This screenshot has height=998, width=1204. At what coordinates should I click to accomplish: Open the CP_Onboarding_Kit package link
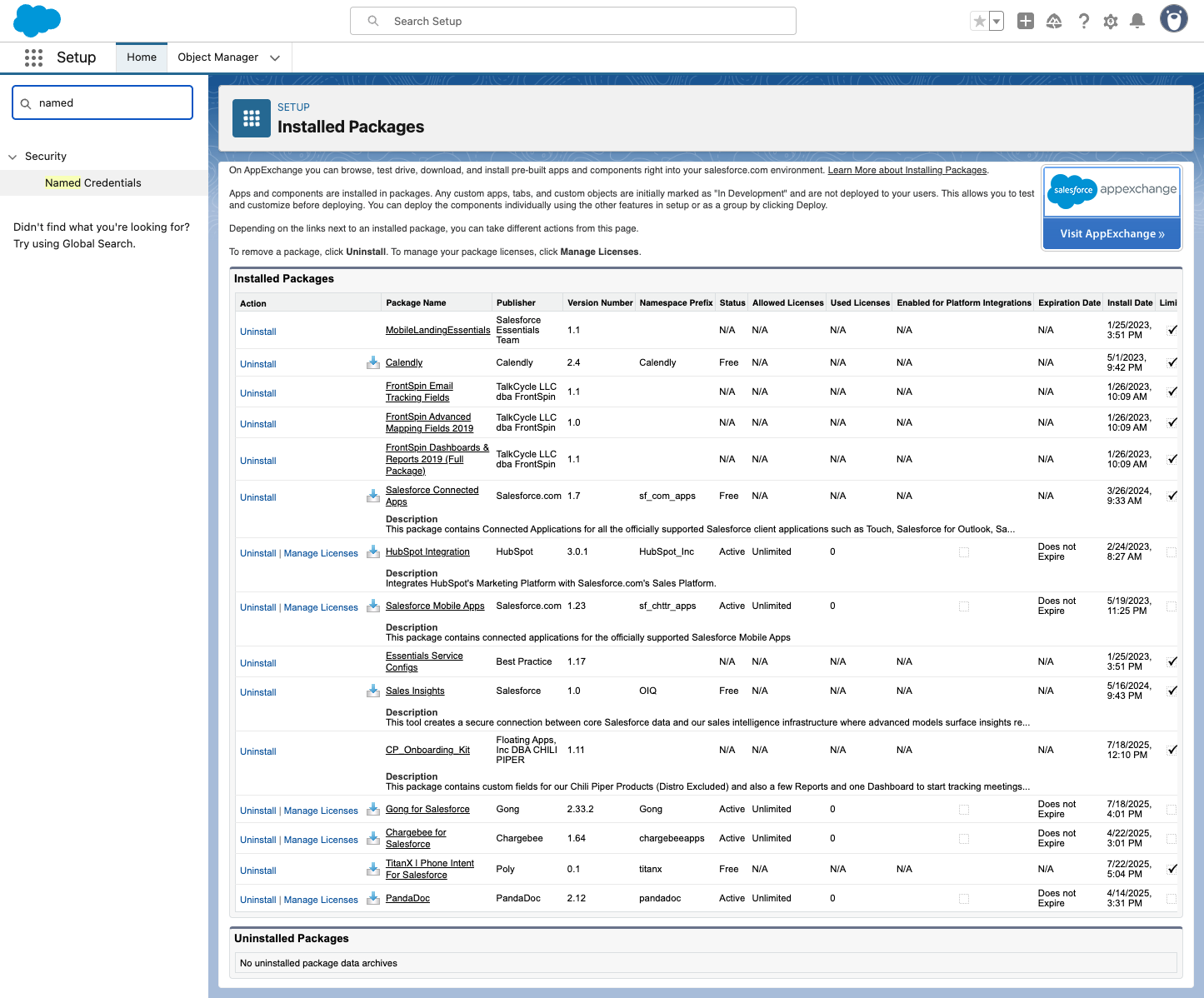pos(427,750)
